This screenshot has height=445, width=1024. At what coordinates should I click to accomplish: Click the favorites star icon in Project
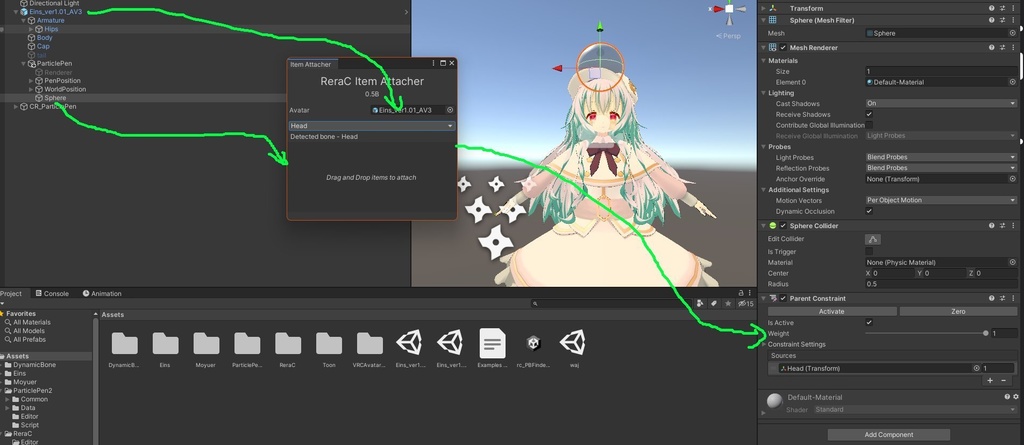coord(728,303)
